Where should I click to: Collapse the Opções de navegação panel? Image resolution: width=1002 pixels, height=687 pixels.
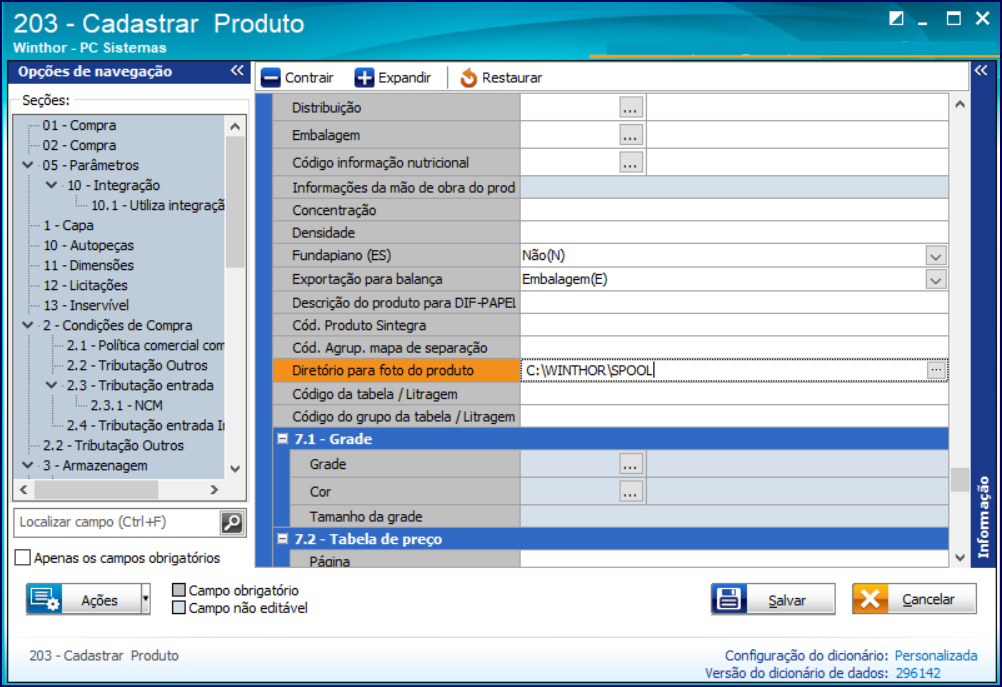237,70
